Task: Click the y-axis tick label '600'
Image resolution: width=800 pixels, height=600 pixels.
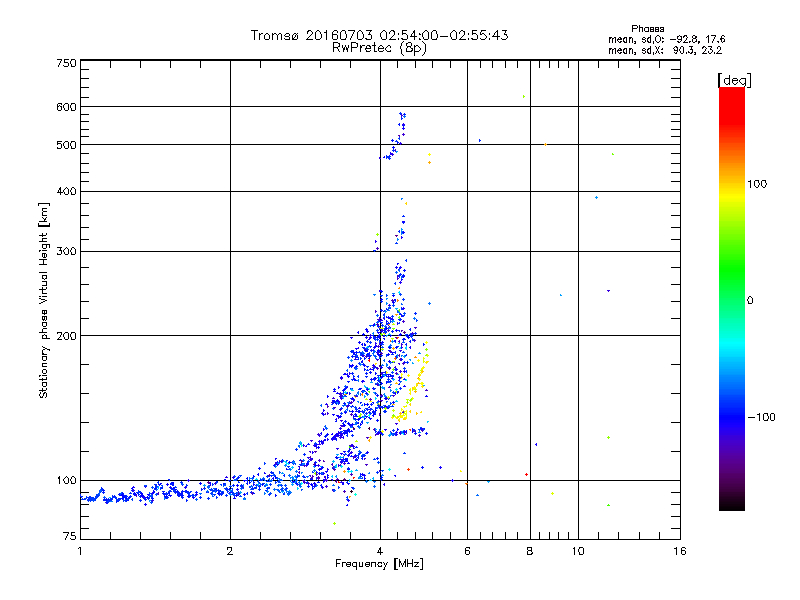Action: point(66,107)
